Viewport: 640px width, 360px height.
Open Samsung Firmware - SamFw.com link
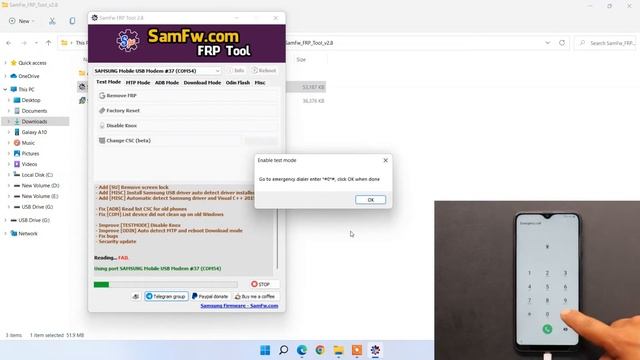pos(239,306)
